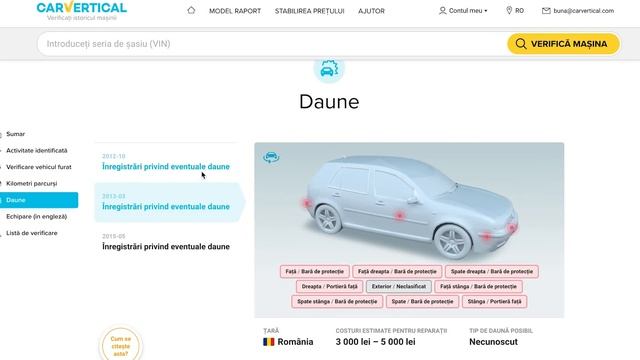Click the magnifier icon in Verifică mașina
This screenshot has width=640, height=360.
tap(521, 44)
